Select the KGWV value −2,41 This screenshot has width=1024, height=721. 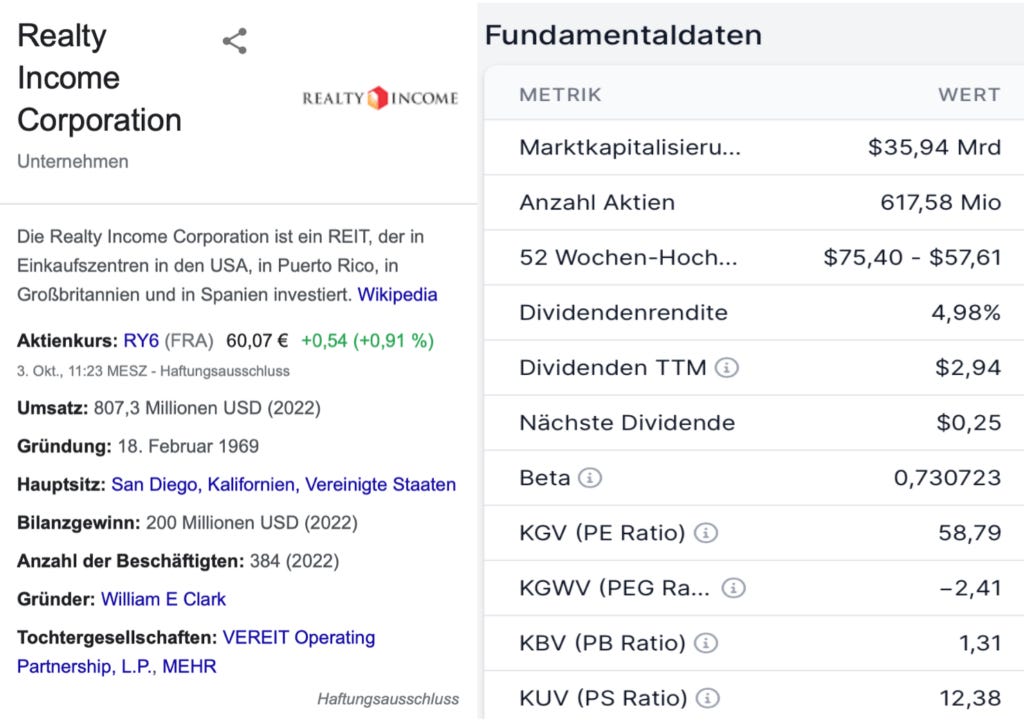pos(970,588)
